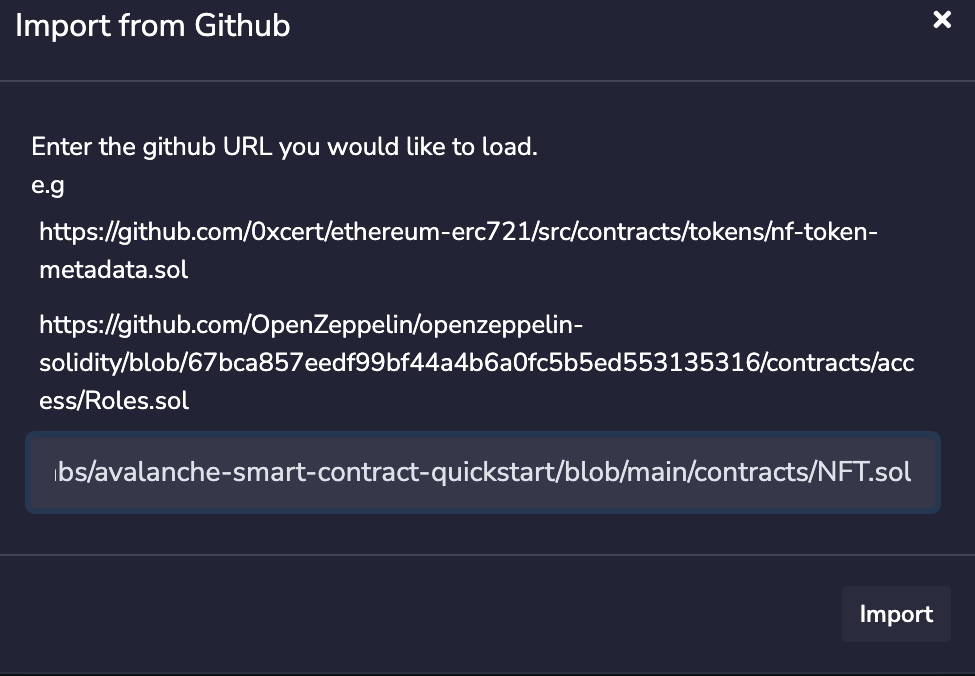975x676 pixels.
Task: Click the "Enter the github URL" instruction text
Action: (285, 147)
